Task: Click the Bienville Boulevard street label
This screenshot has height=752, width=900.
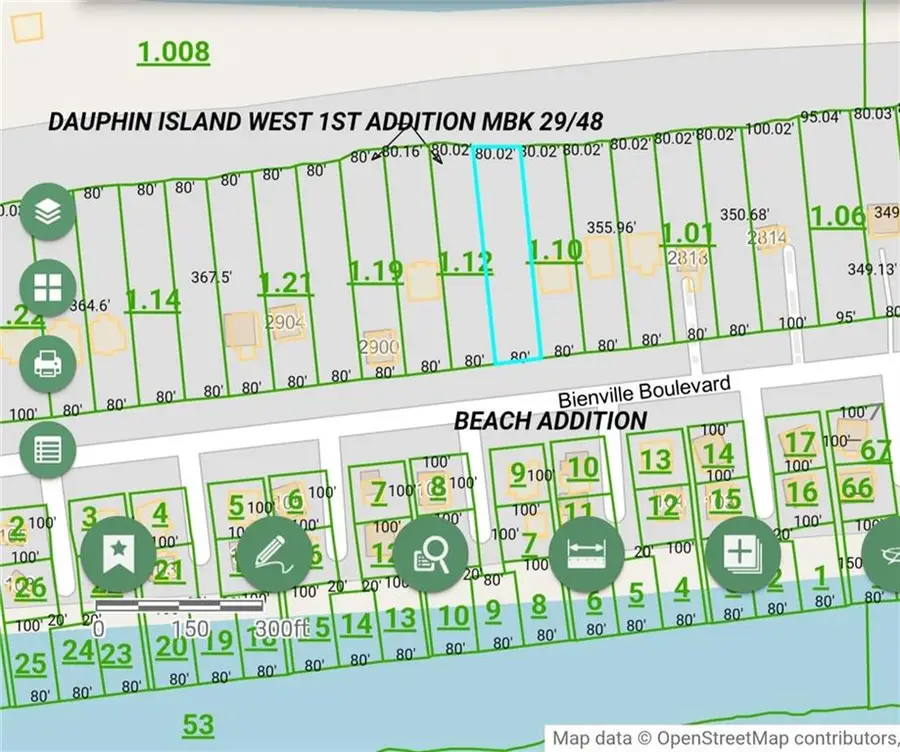Action: (644, 390)
